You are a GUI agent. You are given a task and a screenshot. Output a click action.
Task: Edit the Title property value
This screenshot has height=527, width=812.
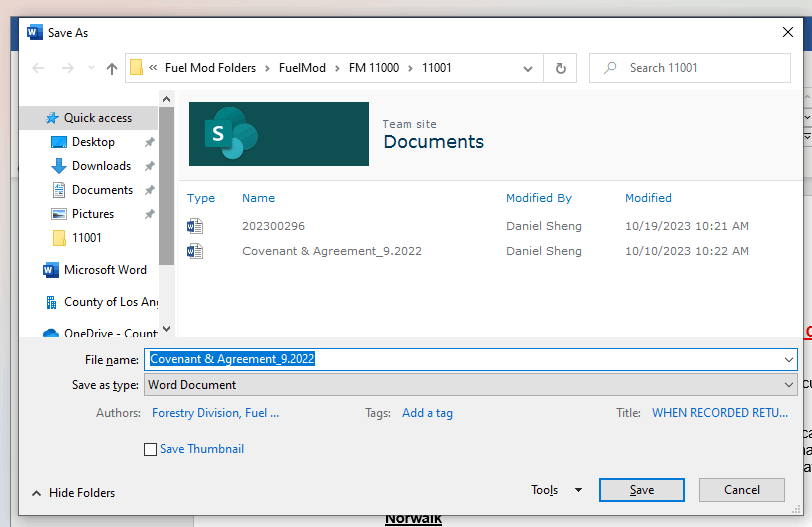720,413
